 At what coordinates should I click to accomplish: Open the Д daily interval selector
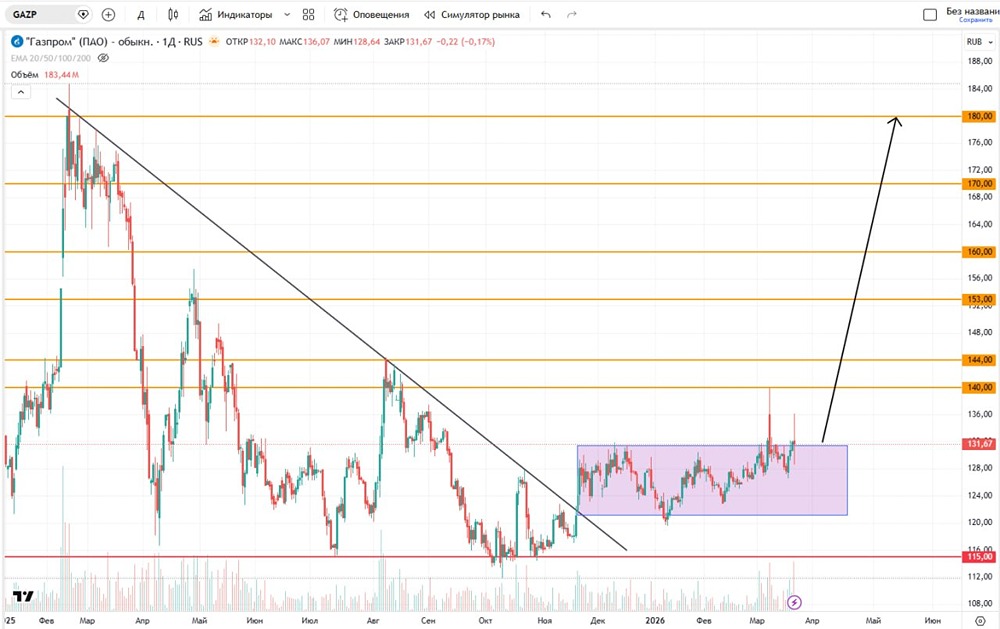coord(141,15)
